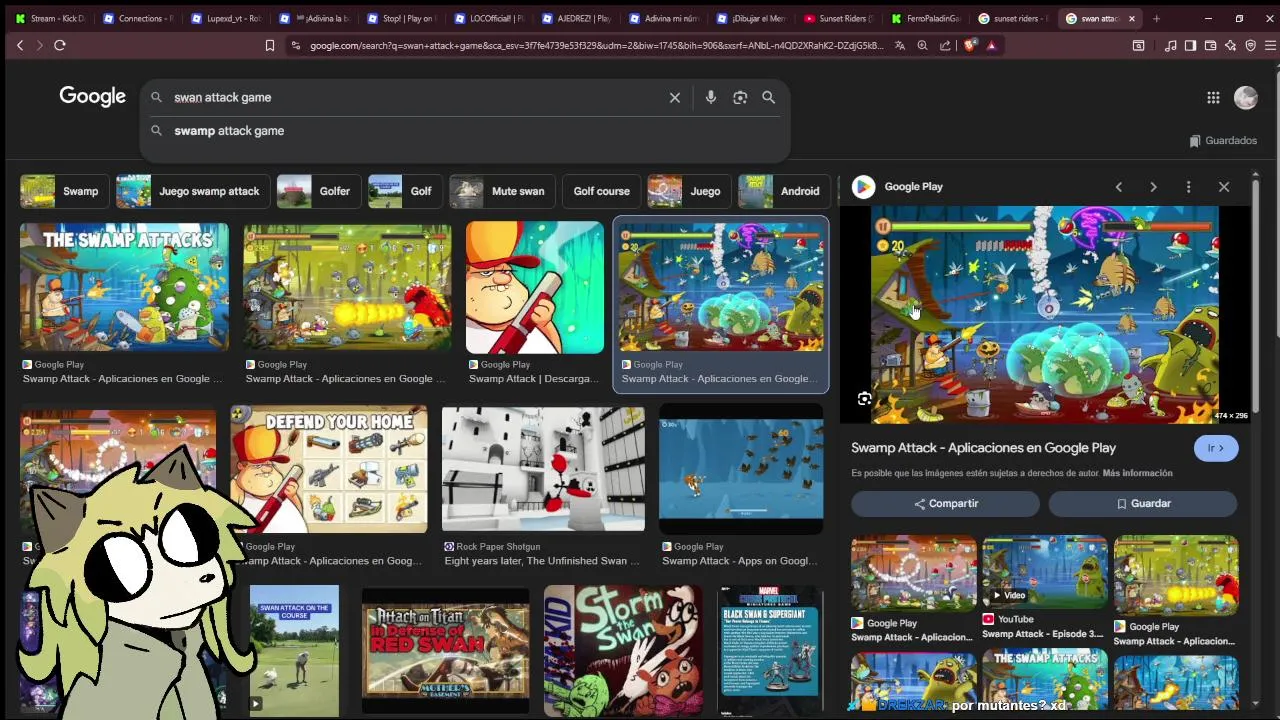Click the address bar URL
Screen dimensions: 1280x720
click(x=596, y=45)
